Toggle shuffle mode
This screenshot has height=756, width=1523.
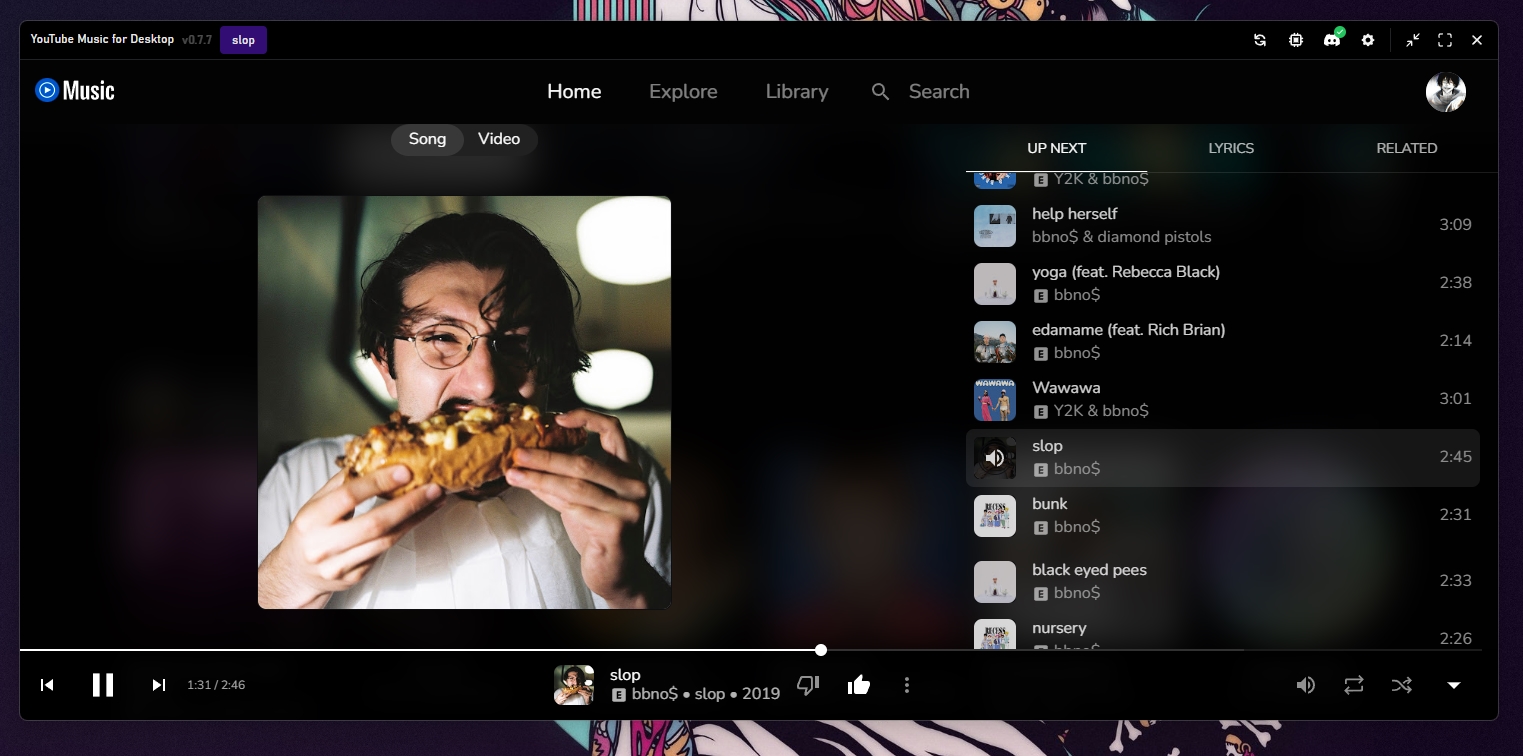pyautogui.click(x=1402, y=685)
